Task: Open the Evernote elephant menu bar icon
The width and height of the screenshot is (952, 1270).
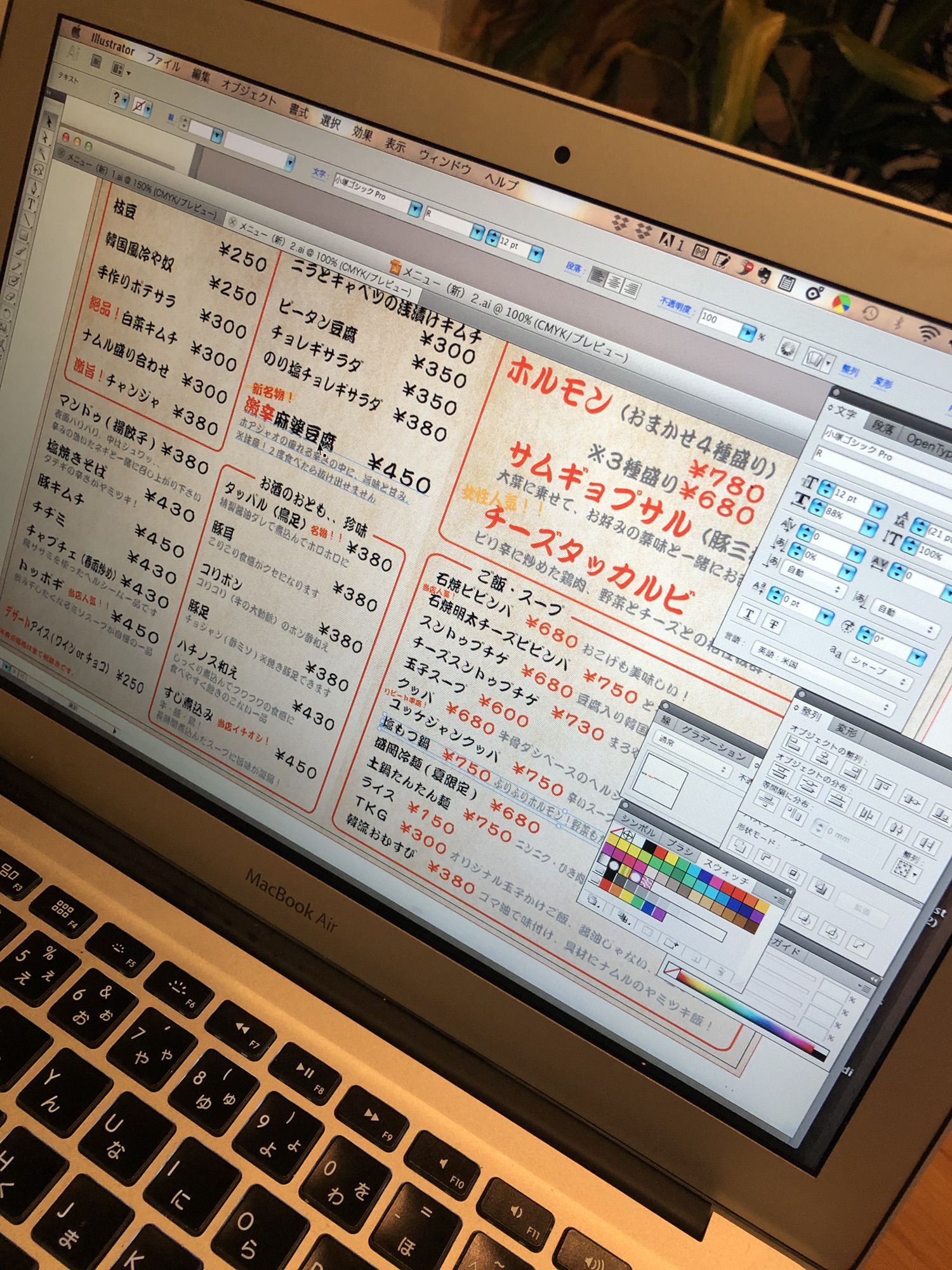Action: [764, 275]
